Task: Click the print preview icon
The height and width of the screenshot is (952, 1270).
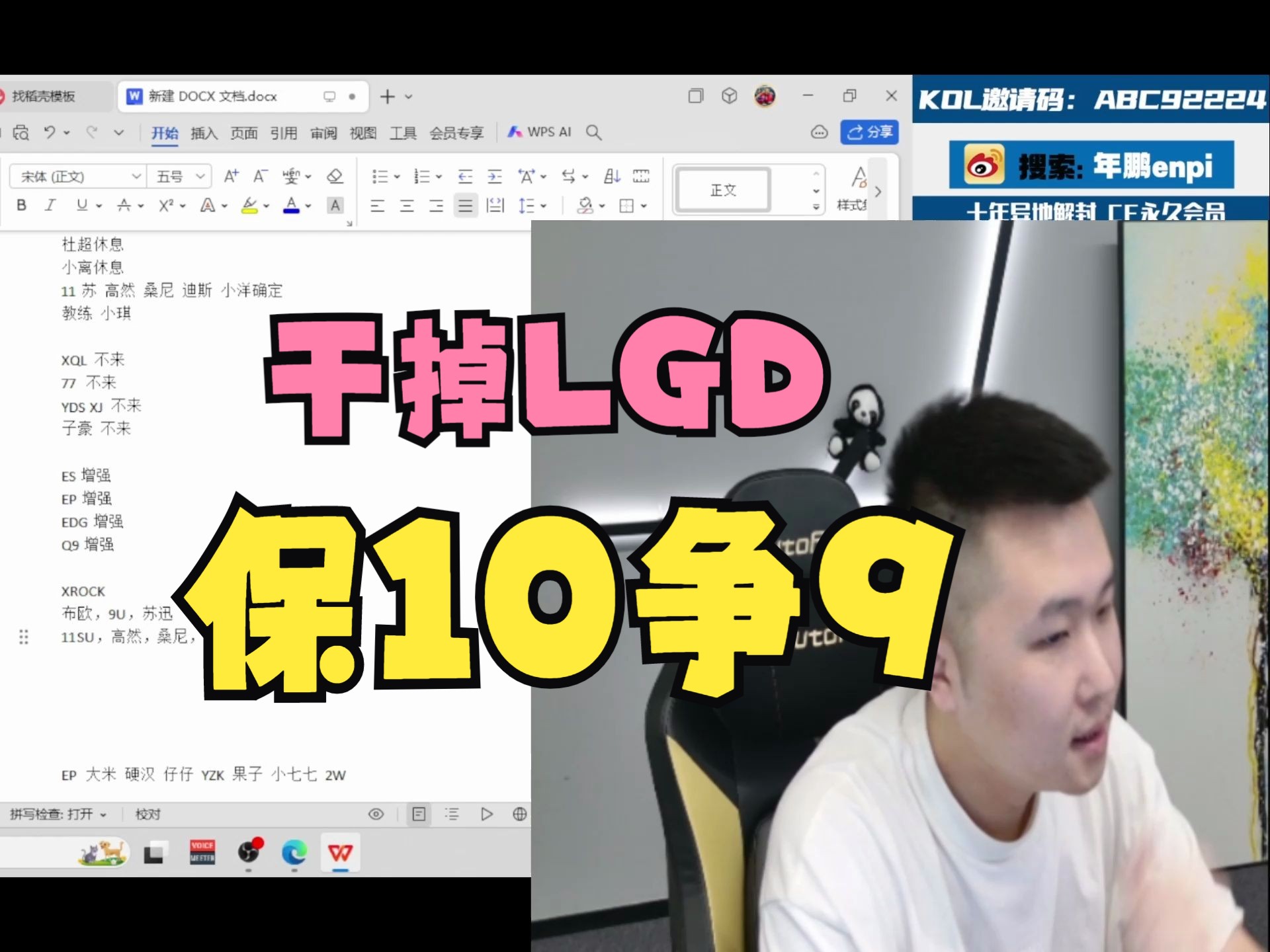Action: pyautogui.click(x=21, y=133)
